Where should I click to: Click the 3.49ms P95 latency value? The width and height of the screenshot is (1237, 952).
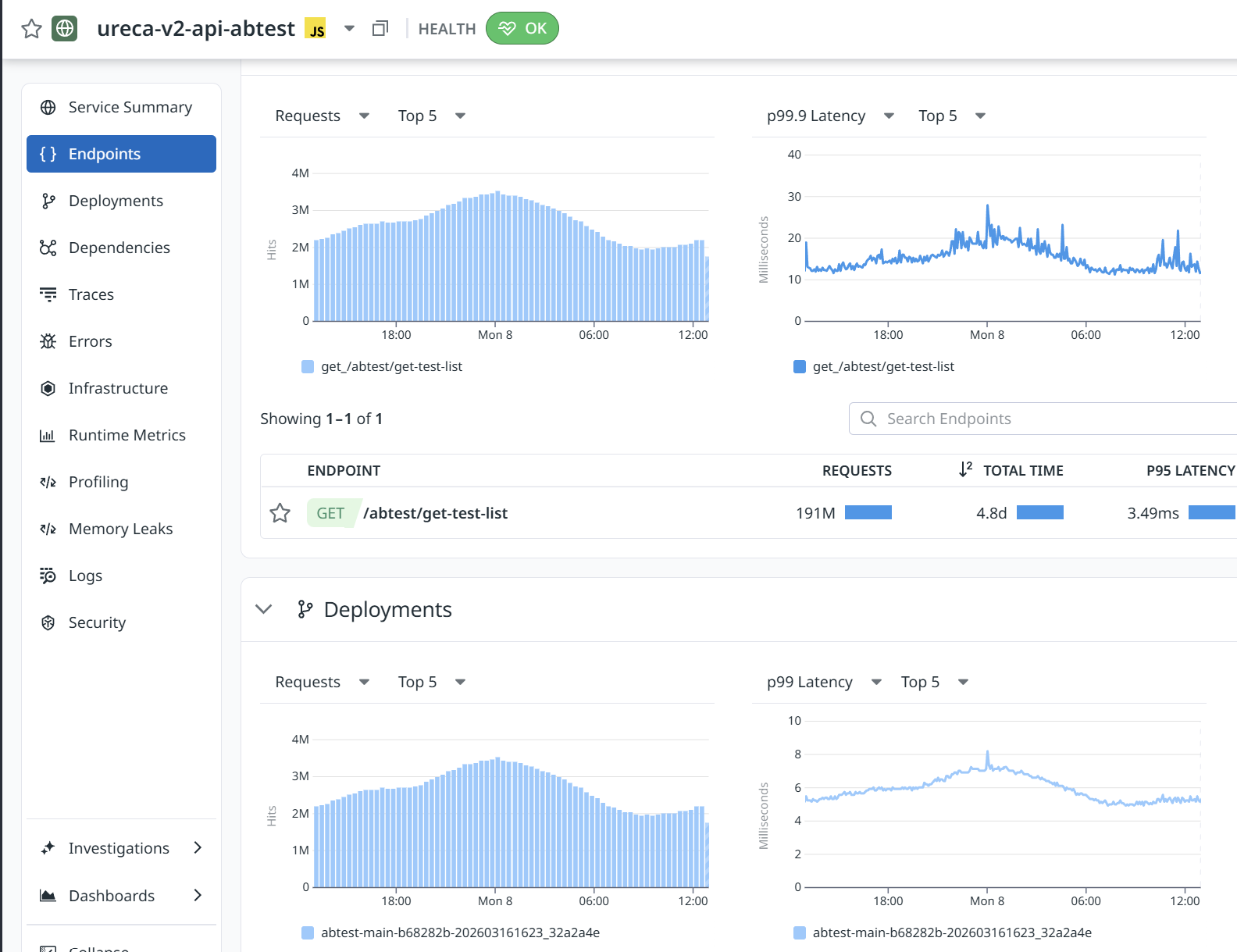[1153, 513]
